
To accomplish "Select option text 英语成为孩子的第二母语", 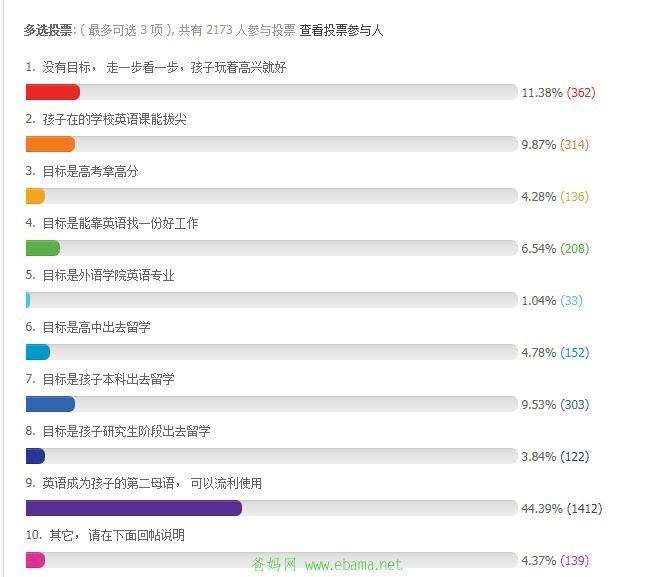I will click(x=108, y=483).
